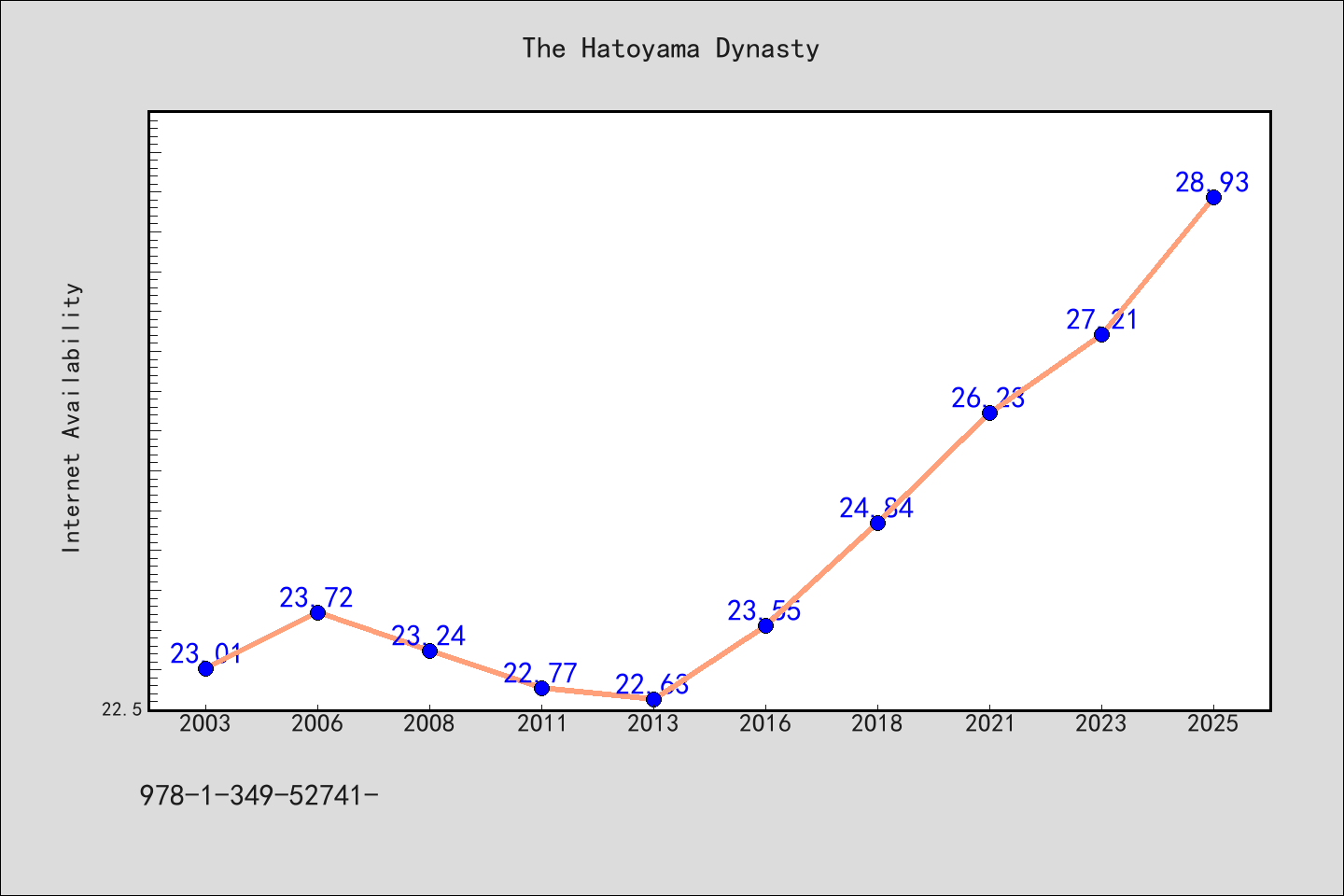Click the 23.72 value label
Viewport: 1344px width, 896px height.
pos(316,597)
